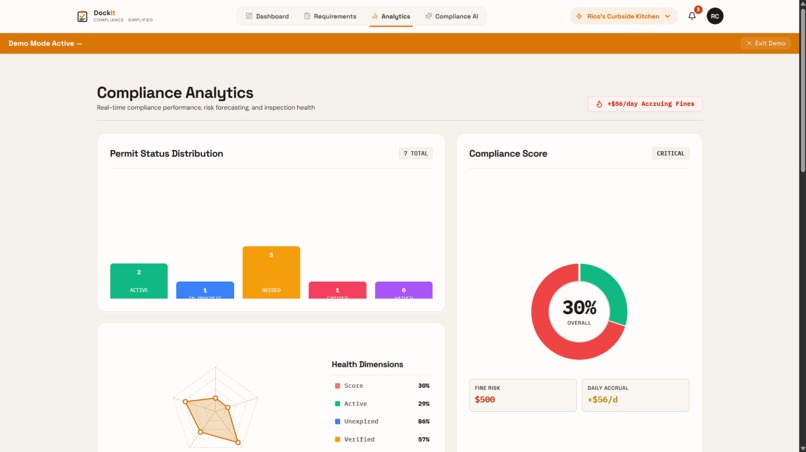This screenshot has width=806, height=452.
Task: Click the health radar chart
Action: (215, 408)
